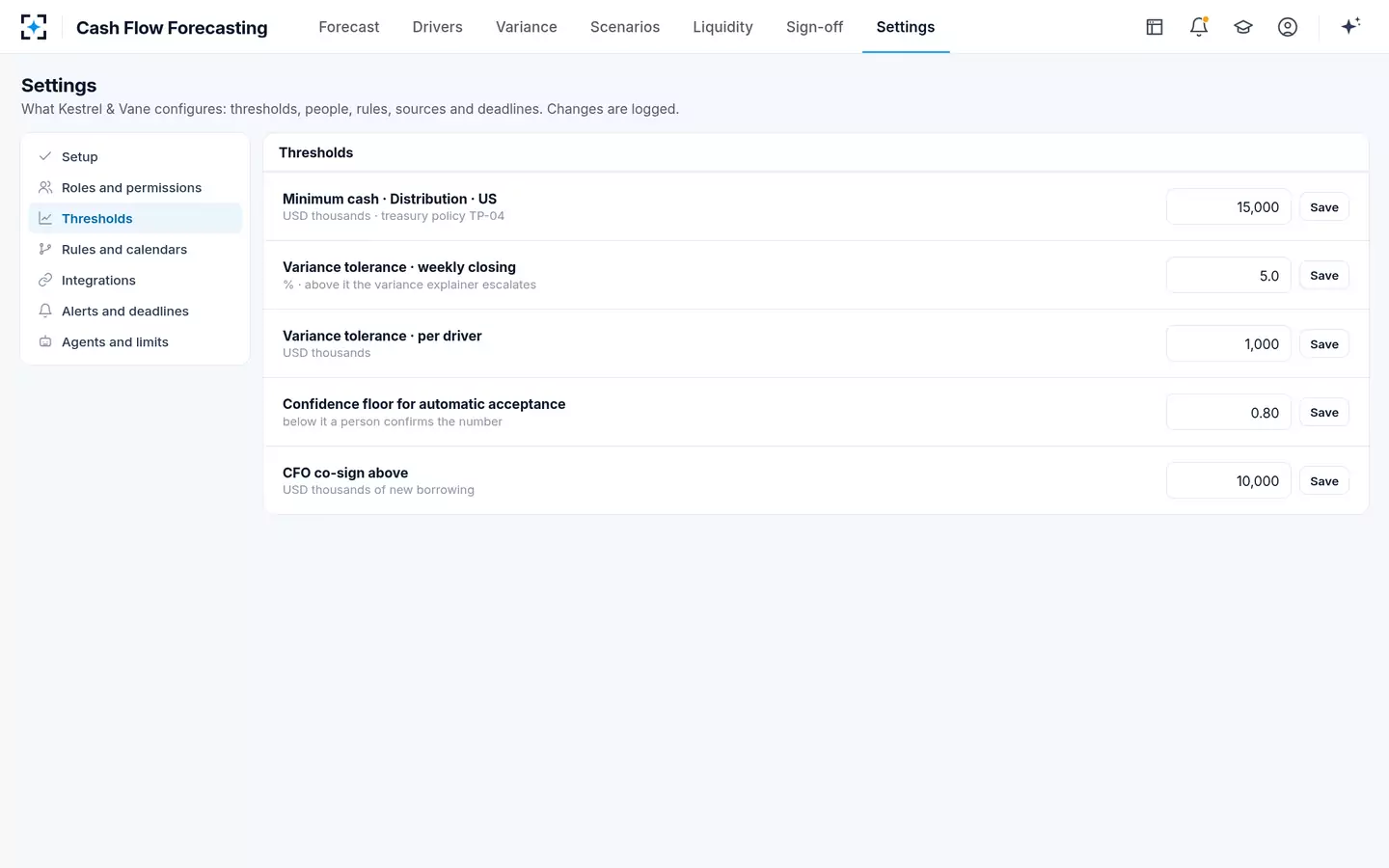Save the per driver variance tolerance
Screen dimensions: 1389x868
click(x=1324, y=344)
